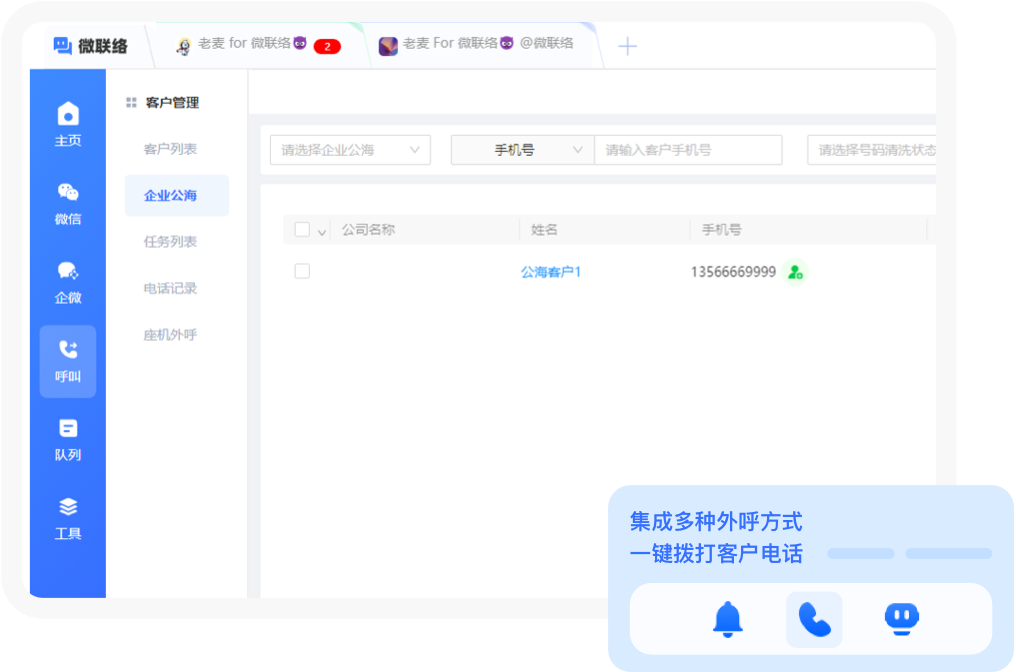This screenshot has width=1016, height=672.
Task: Click the bell notification icon in banner
Action: (x=728, y=620)
